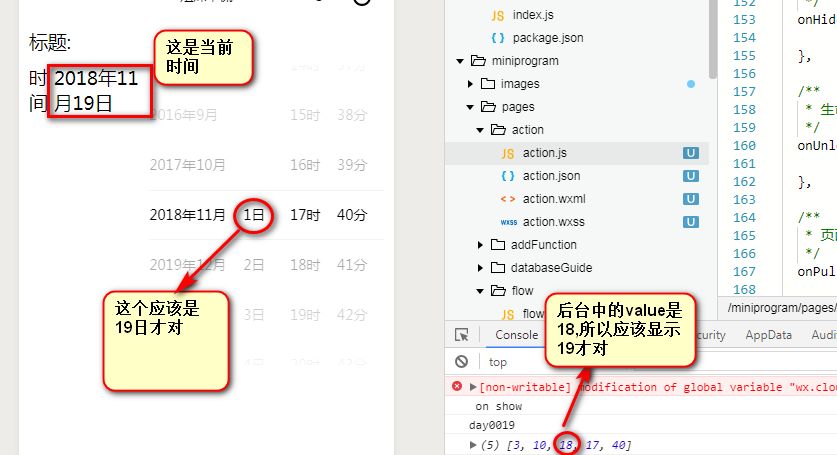
Task: Click the addFunction folder icon
Action: pos(498,245)
